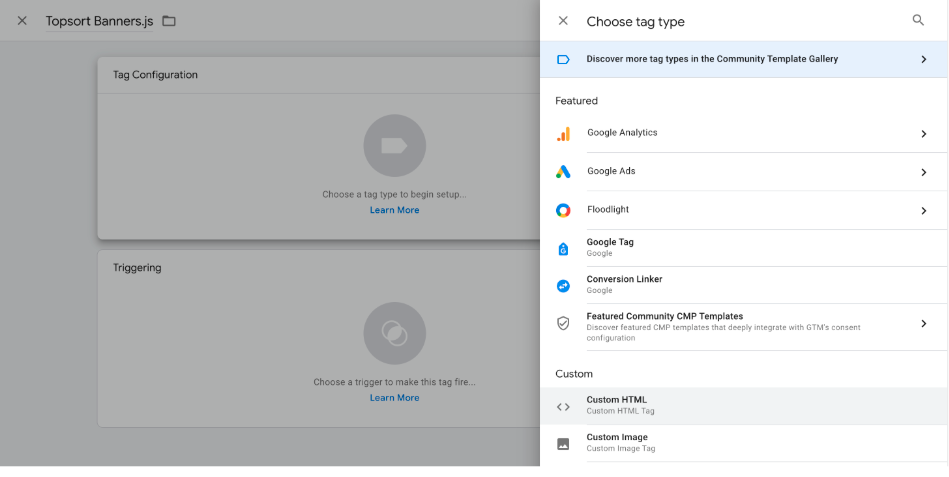Screen dimensions: 949x477
Task: Click the Floodlight circular icon
Action: (563, 210)
